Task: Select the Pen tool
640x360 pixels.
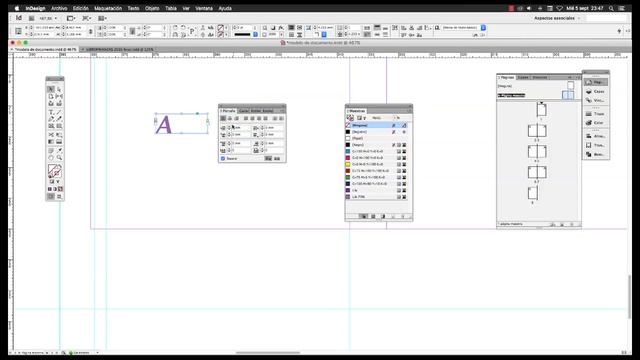Action: tap(51, 119)
